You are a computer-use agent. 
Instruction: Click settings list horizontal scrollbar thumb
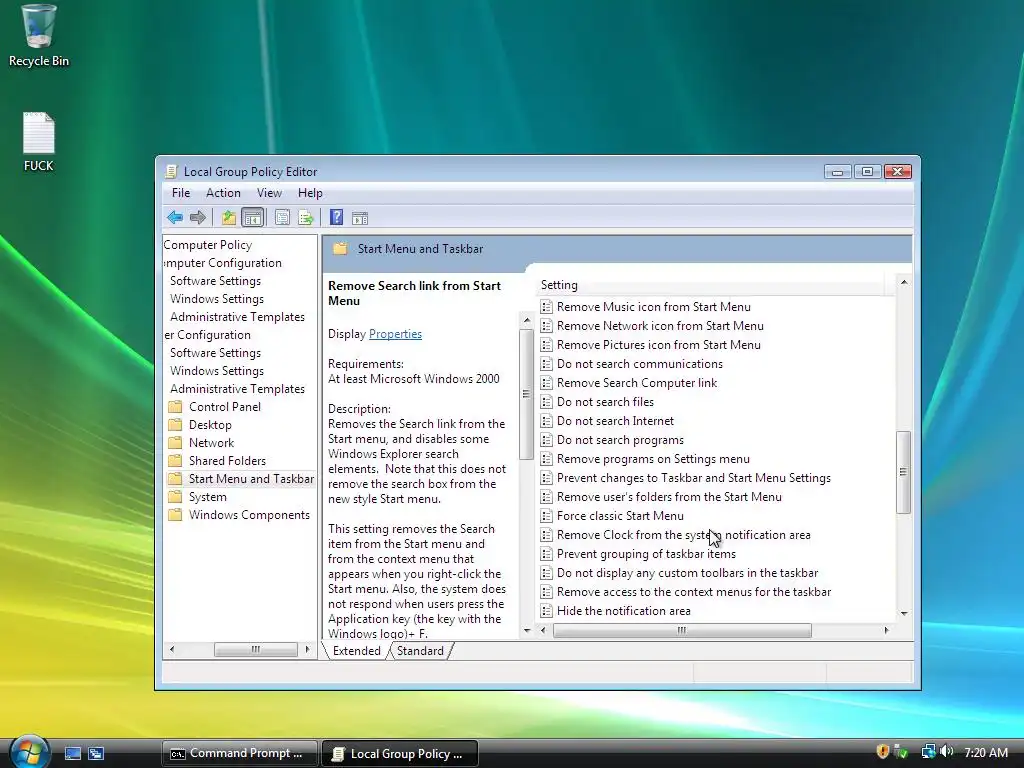click(682, 630)
